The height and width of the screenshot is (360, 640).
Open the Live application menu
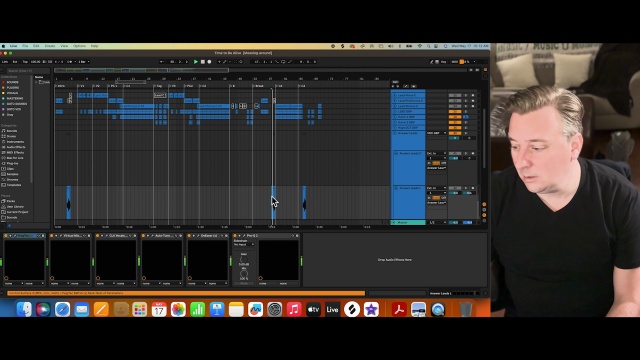[x=13, y=46]
